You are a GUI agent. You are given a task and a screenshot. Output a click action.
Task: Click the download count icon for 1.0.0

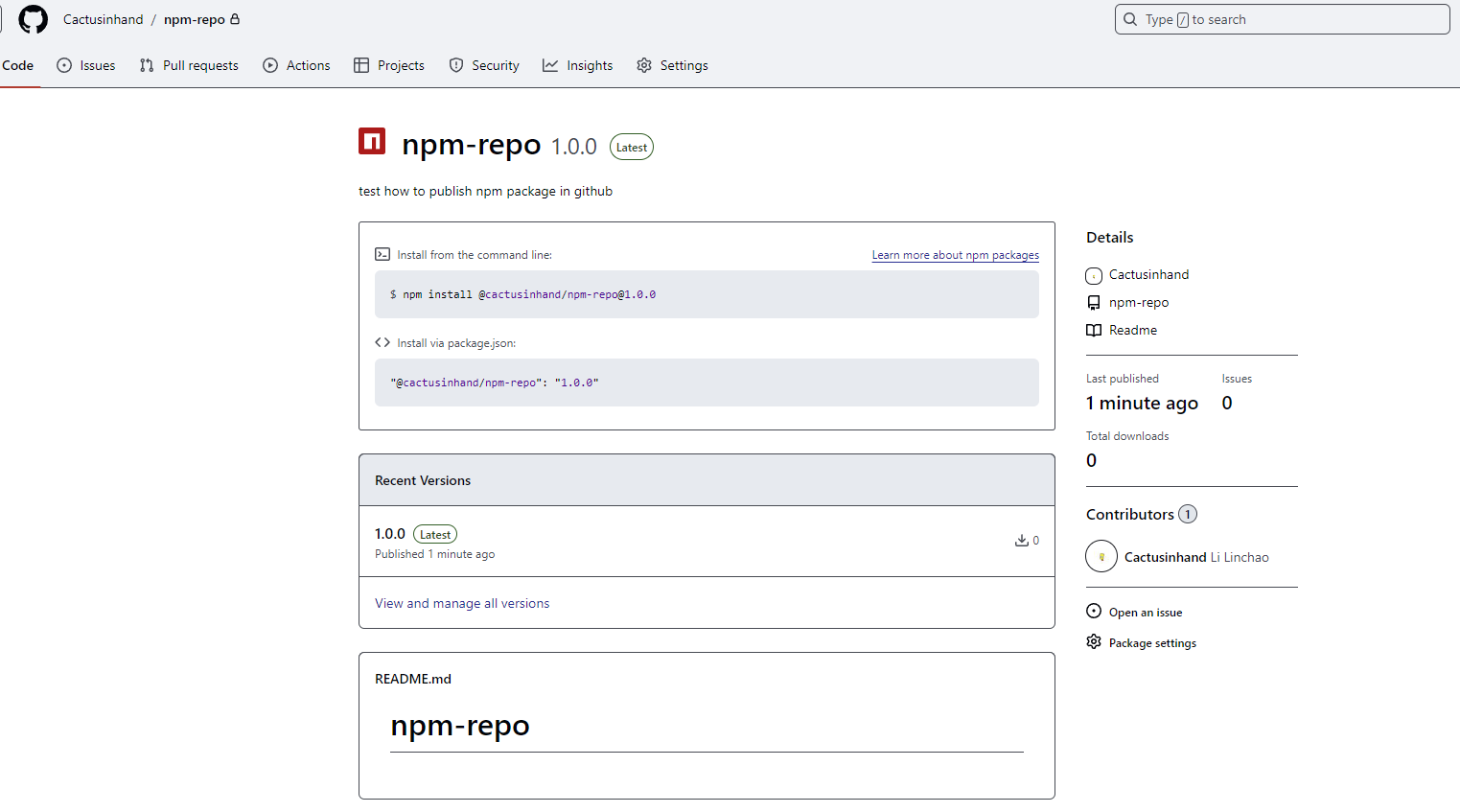(1022, 541)
